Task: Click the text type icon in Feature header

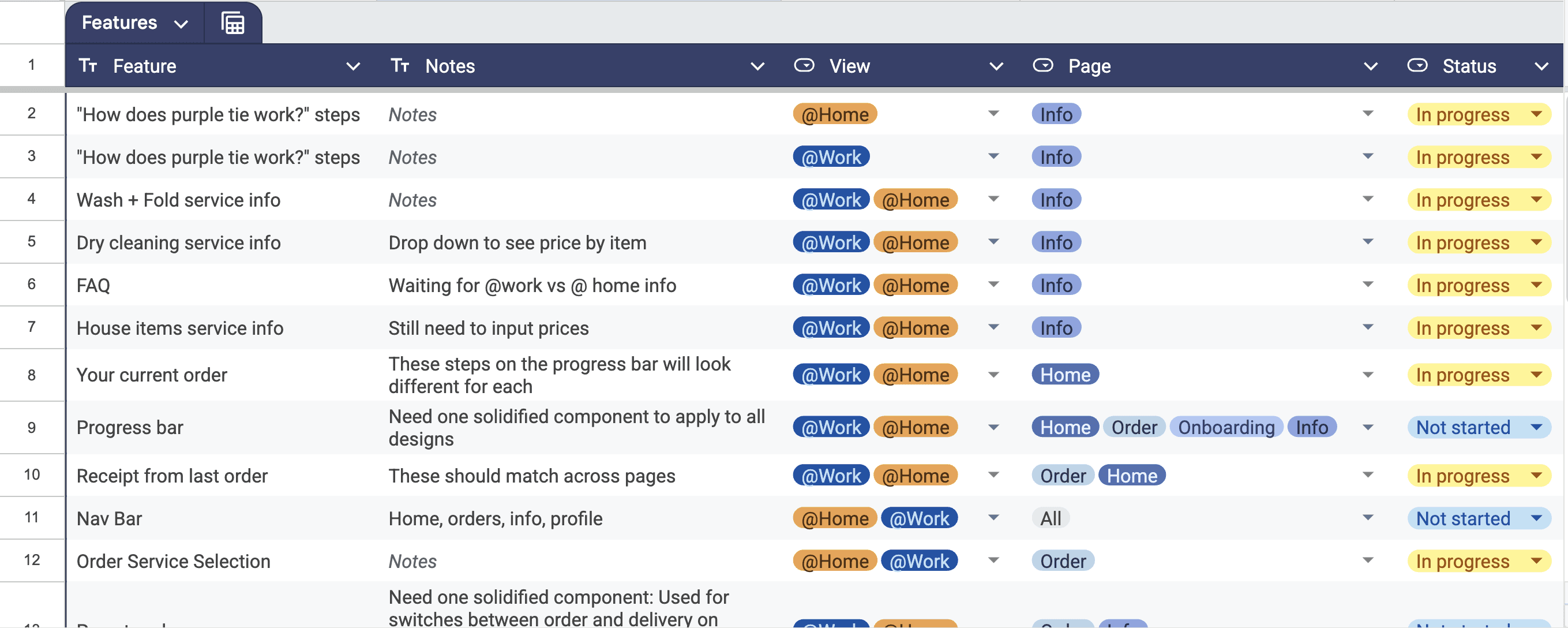Action: [x=88, y=66]
